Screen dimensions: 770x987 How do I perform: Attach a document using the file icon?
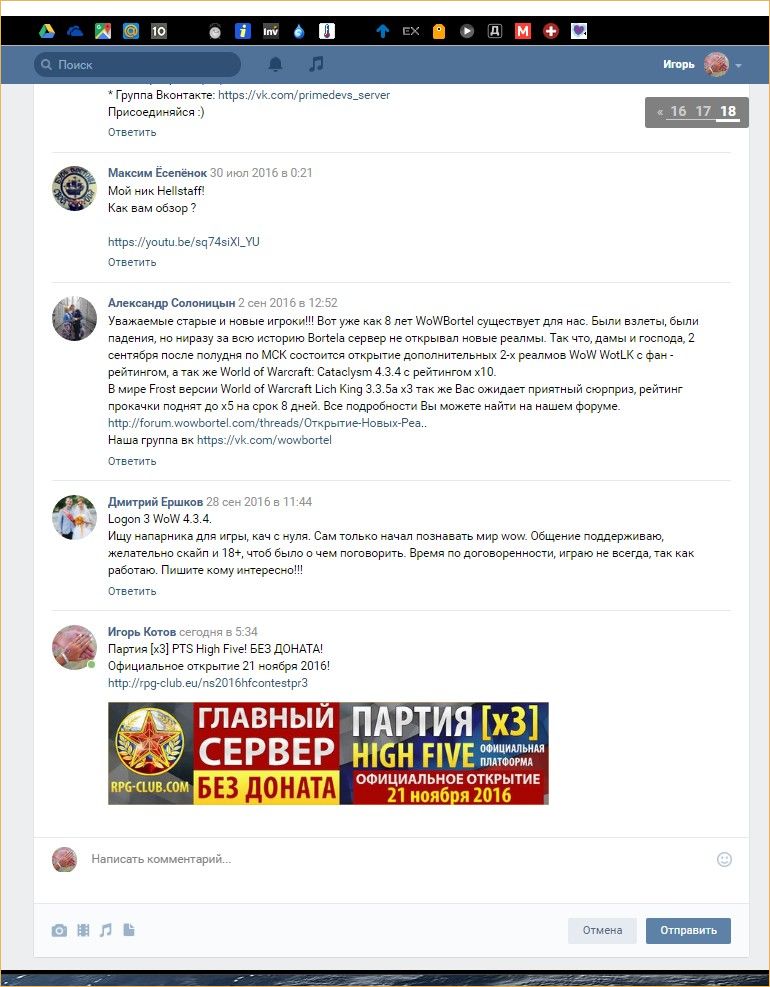coord(129,930)
